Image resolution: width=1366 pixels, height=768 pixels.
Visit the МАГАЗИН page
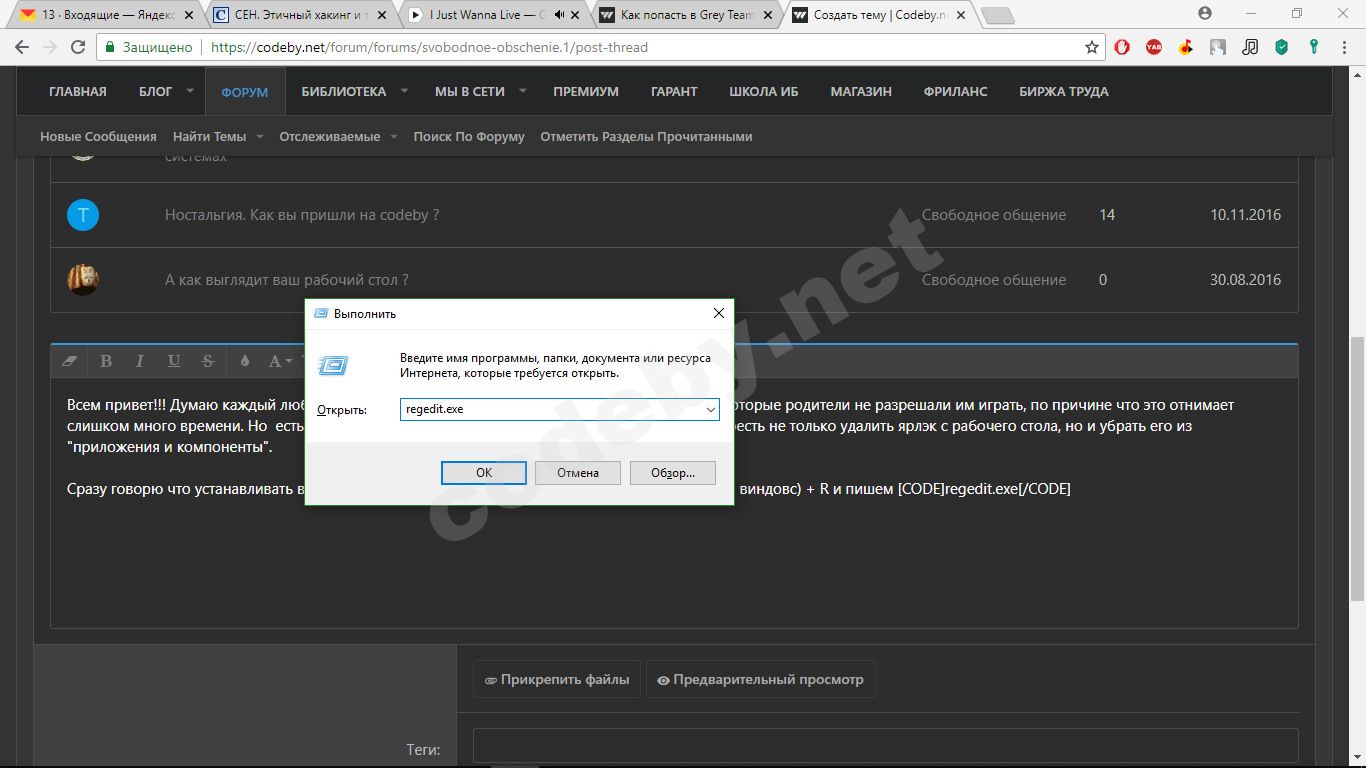click(x=861, y=92)
